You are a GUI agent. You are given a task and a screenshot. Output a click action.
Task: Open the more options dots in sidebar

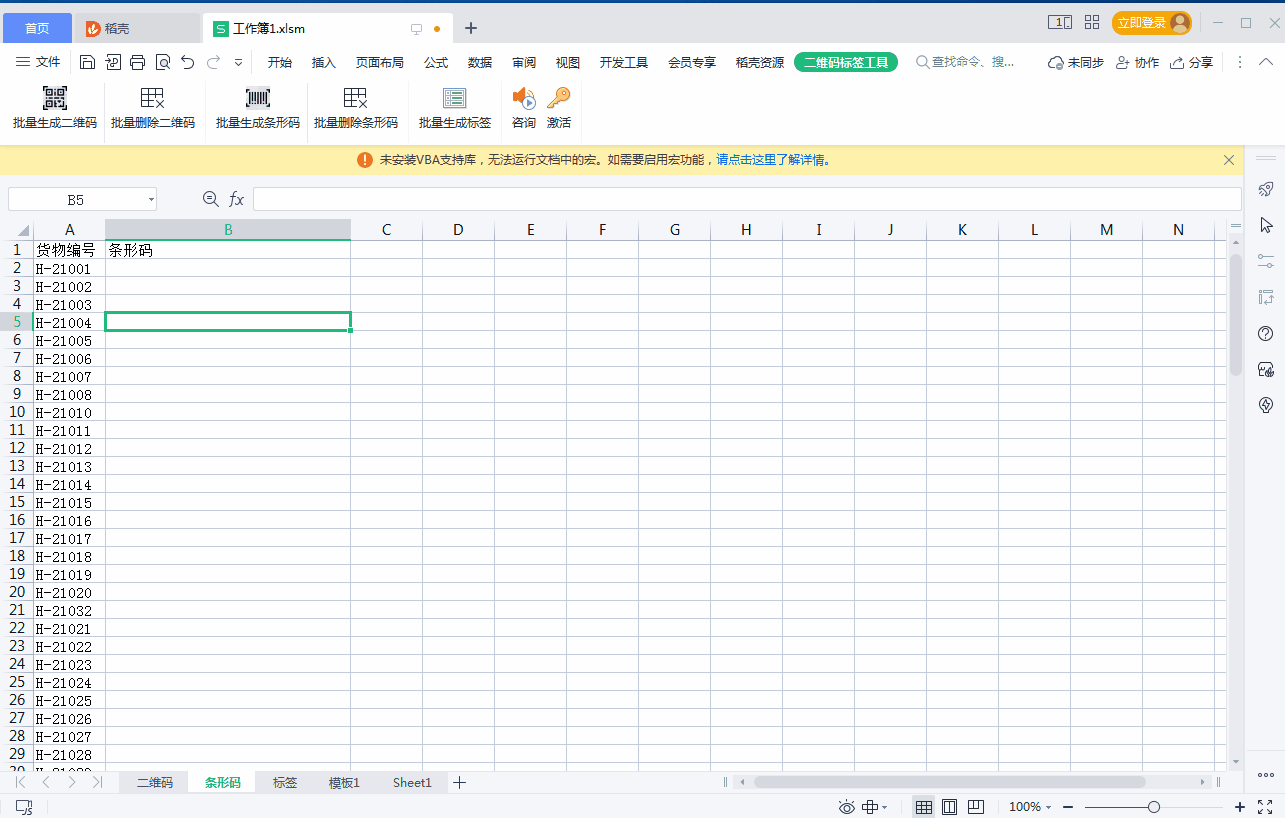(1266, 775)
